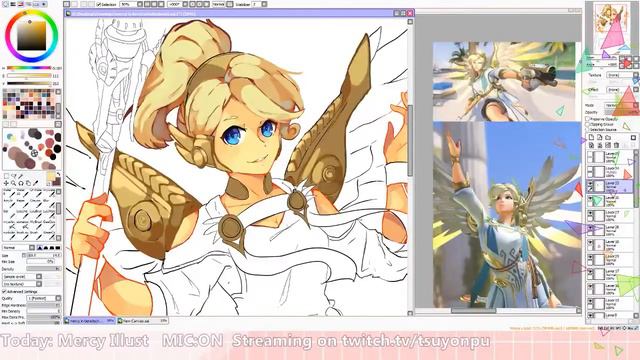Toggle the swatches panel icon
This screenshot has height=360, width=640.
click(x=36, y=4)
